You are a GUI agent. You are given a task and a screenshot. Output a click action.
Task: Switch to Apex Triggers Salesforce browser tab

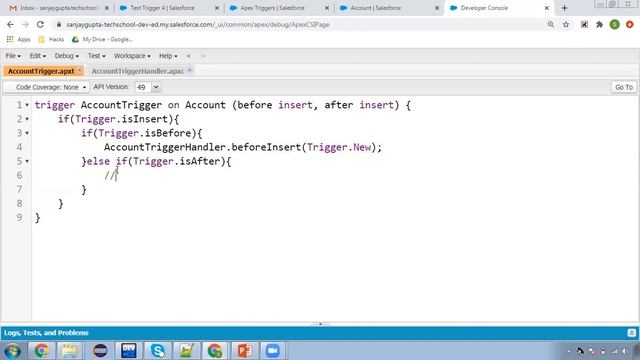272,8
